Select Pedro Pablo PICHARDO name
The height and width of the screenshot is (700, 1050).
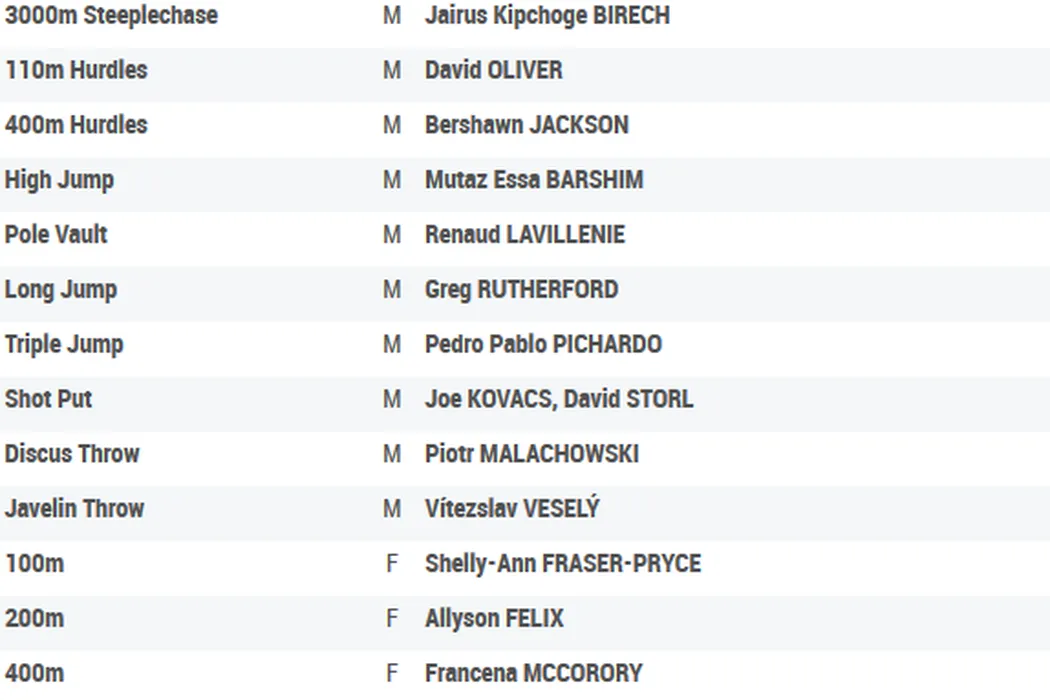(x=543, y=345)
